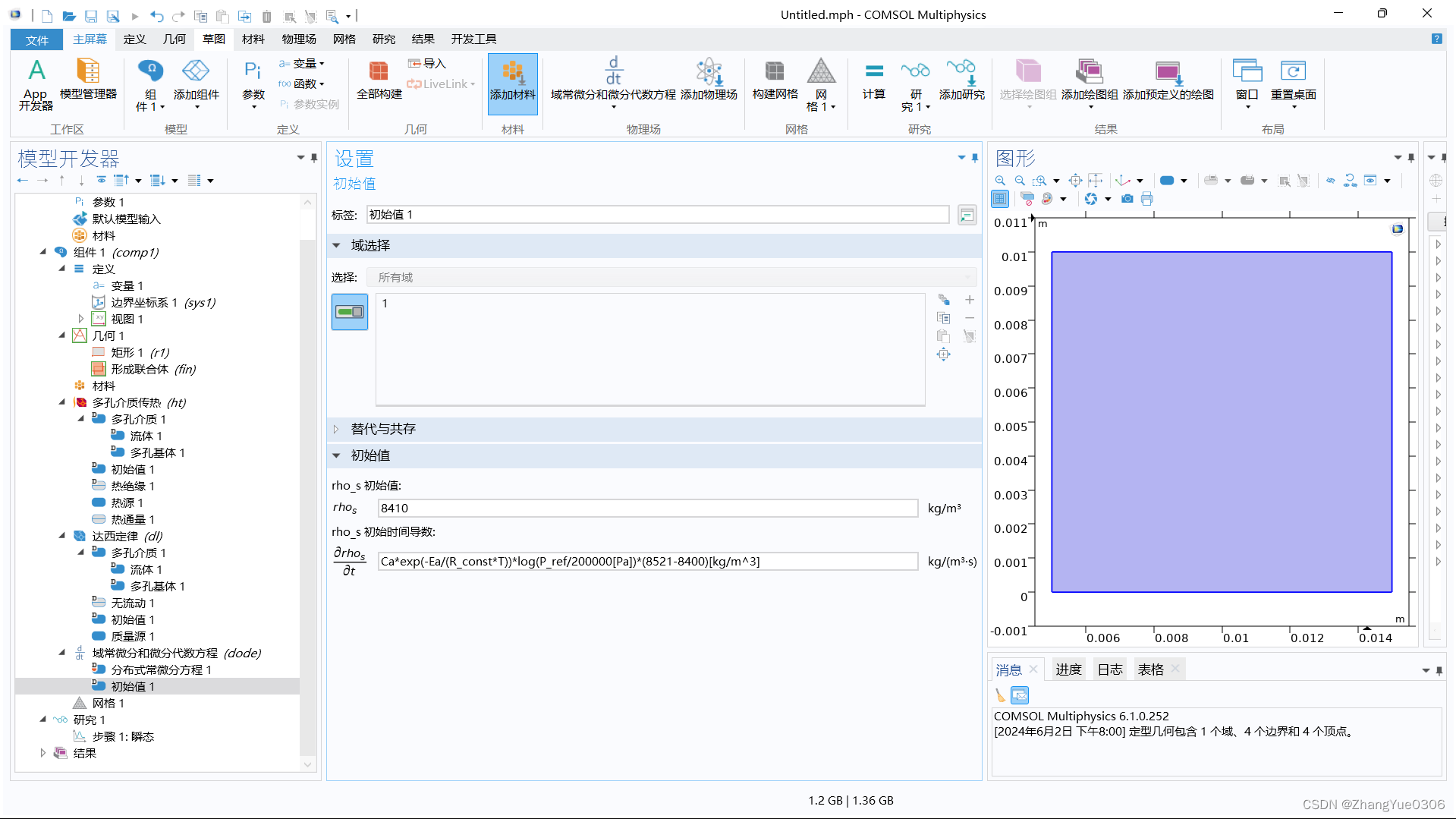Click the 标签 input field
The width and height of the screenshot is (1456, 819).
point(657,215)
